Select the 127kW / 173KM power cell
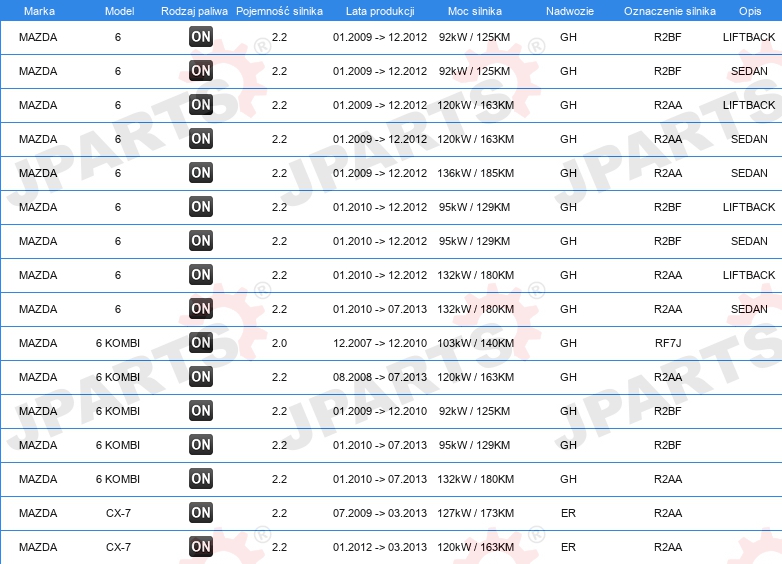 click(475, 513)
